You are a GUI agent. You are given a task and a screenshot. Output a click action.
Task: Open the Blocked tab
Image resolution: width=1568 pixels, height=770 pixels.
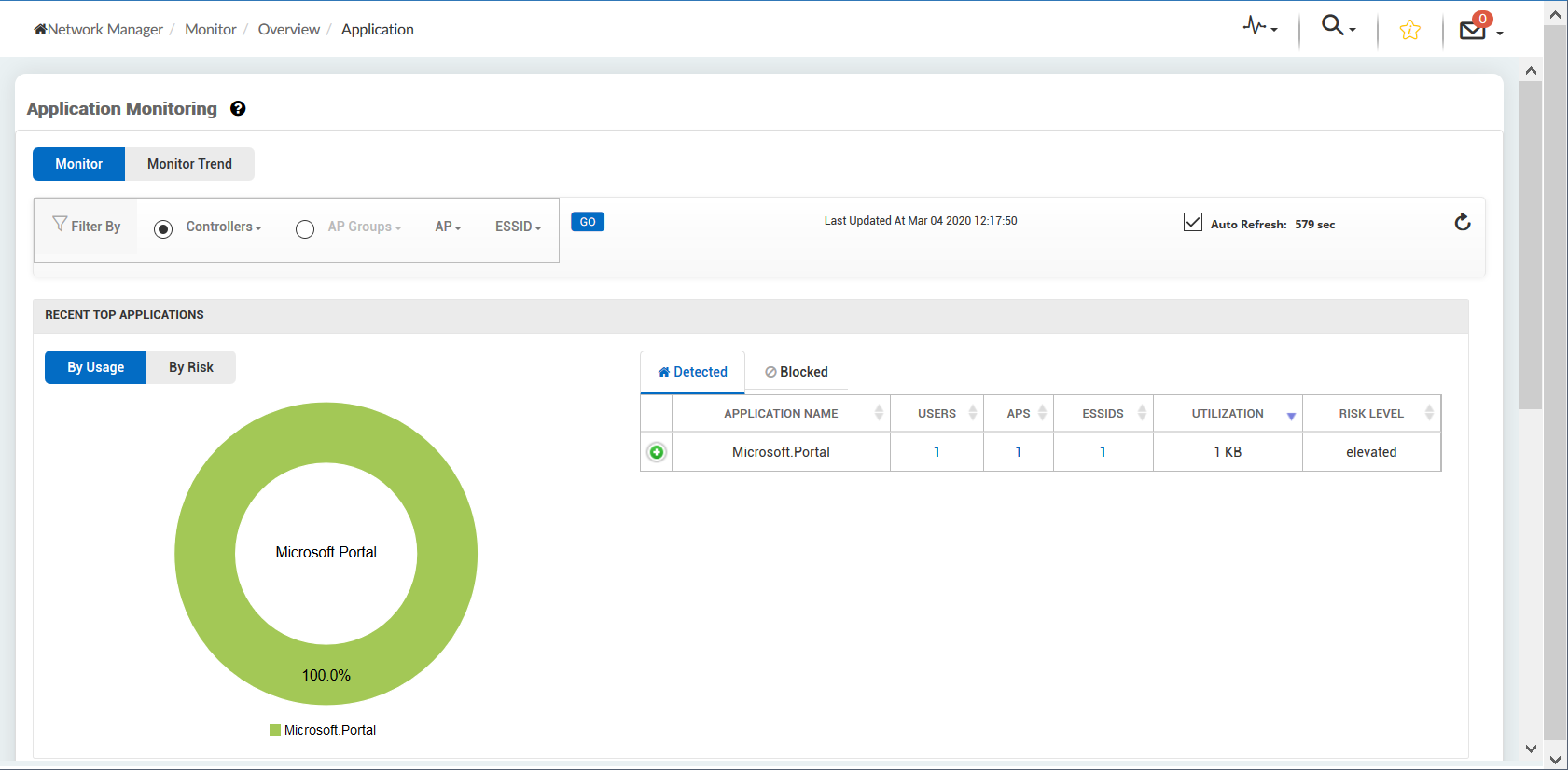(x=796, y=372)
